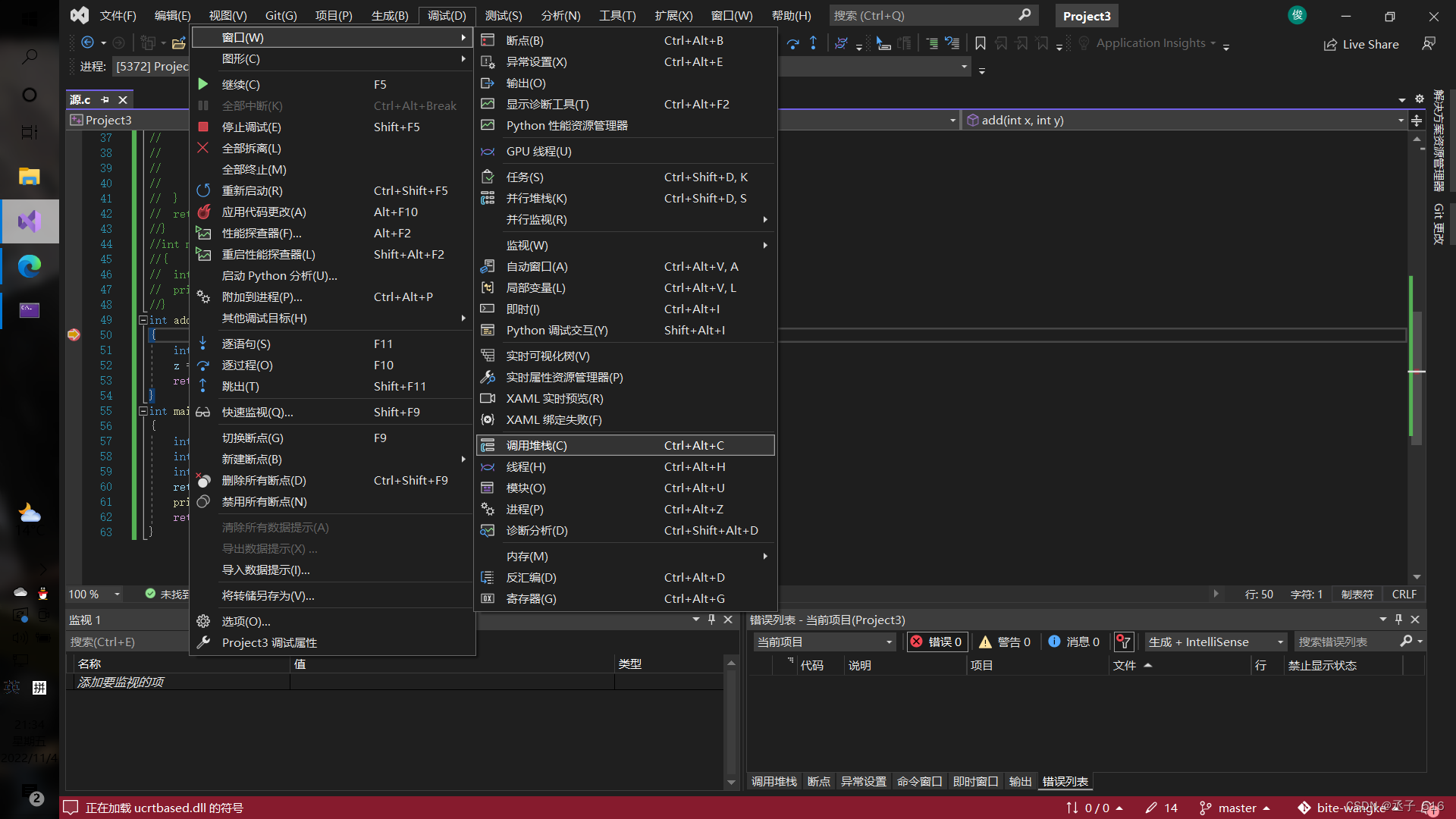Screen dimensions: 1456x819
Task: Click Live Share text button
Action: (x=1370, y=45)
